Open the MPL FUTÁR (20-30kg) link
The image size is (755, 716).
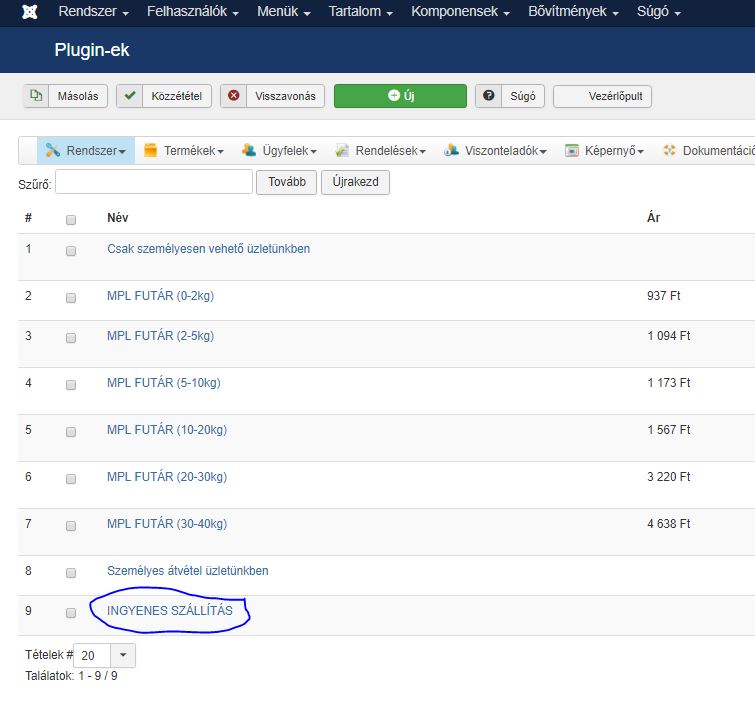[x=167, y=477]
